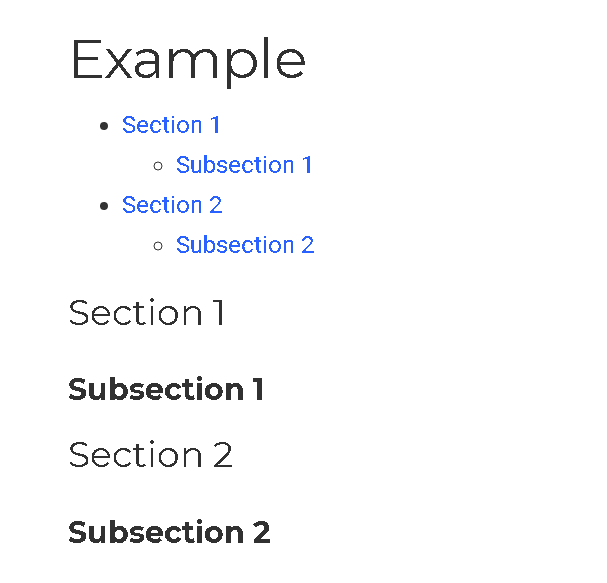The image size is (607, 583).
Task: Click the numeral 2 in the Subsection 2 link
Action: pos(308,245)
